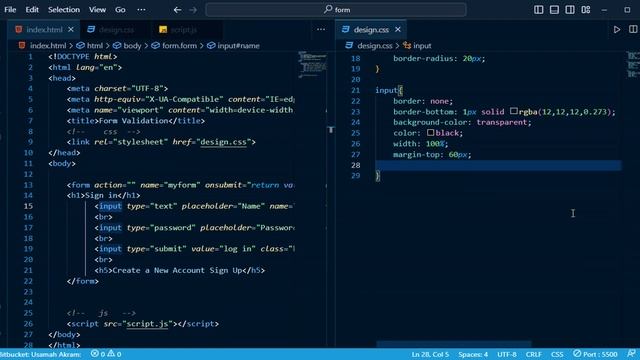Open rgba color swatch on border-bottom line

point(513,111)
